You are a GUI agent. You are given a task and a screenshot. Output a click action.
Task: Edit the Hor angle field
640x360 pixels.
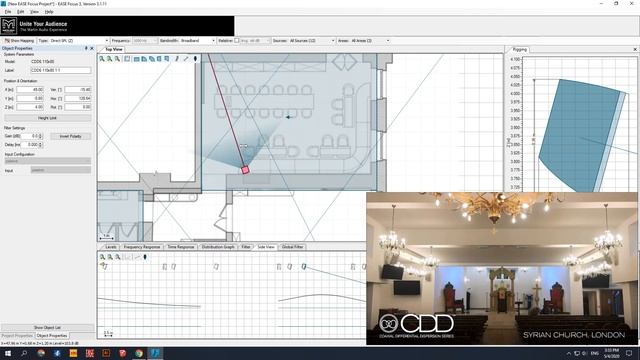78,98
